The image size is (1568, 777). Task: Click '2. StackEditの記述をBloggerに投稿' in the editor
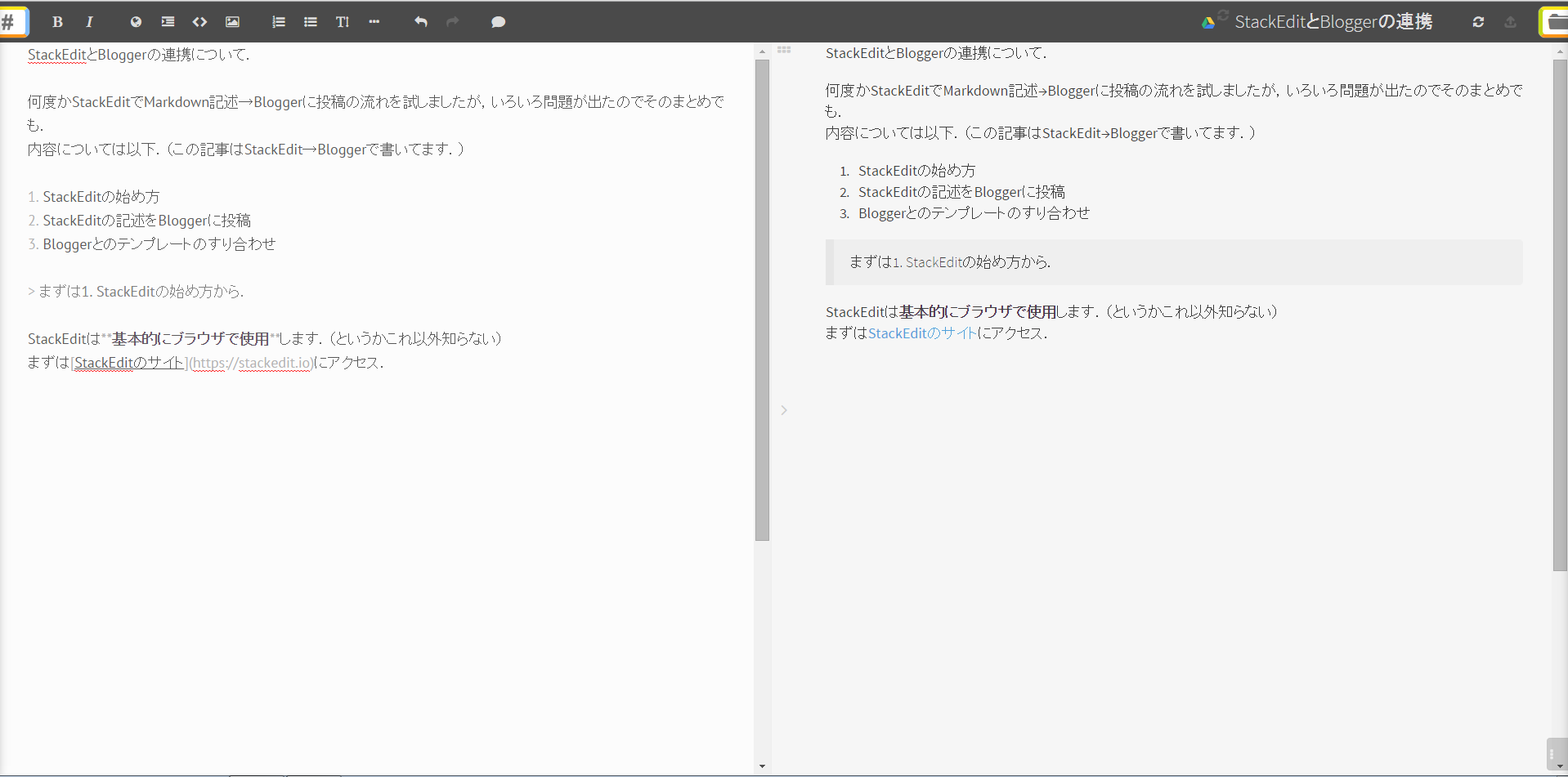[x=140, y=221]
